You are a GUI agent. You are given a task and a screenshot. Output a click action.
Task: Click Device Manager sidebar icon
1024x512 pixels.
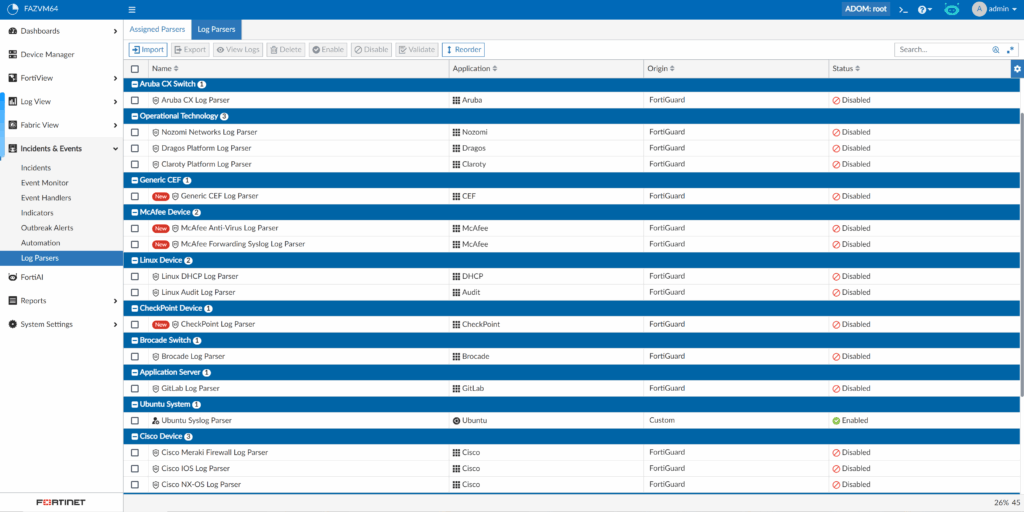[12, 54]
